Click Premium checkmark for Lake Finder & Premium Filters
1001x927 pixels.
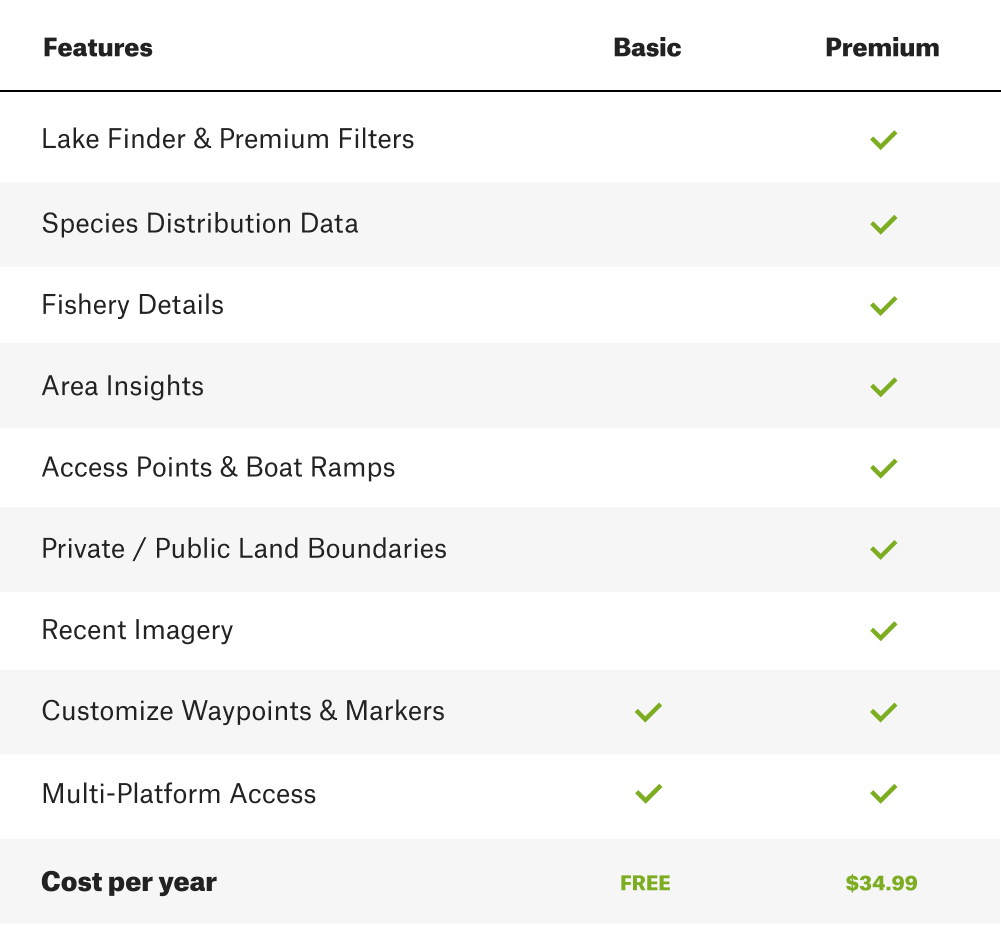point(883,140)
